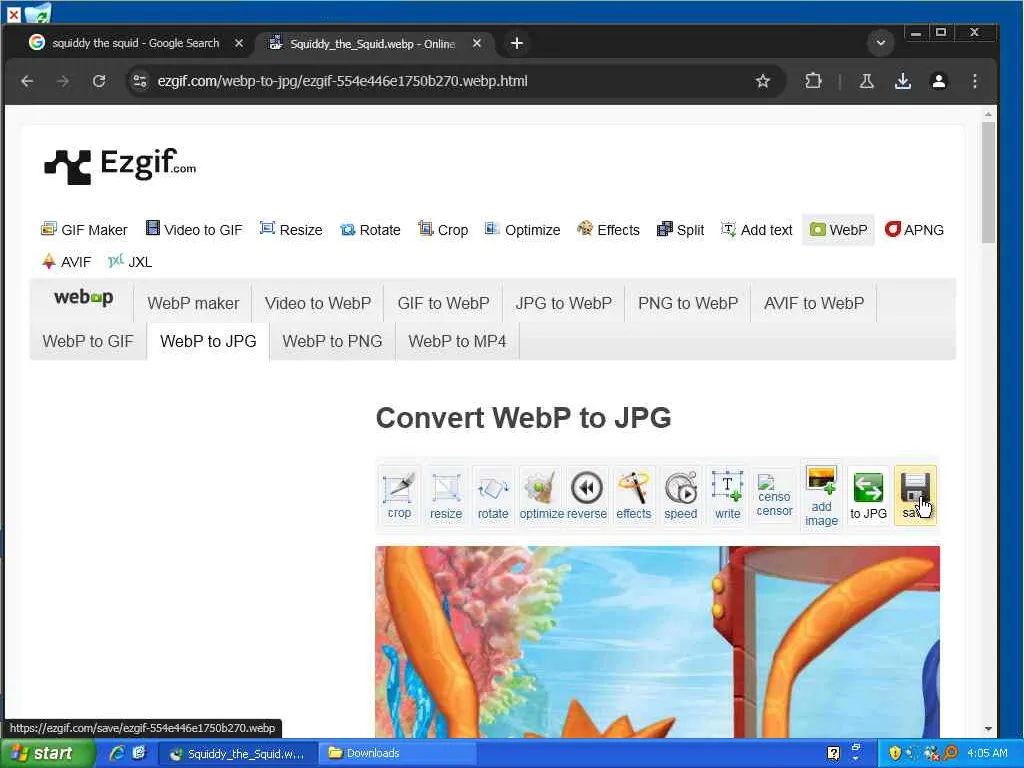This screenshot has height=768, width=1024.
Task: Launch Internet Explorer from quick launch
Action: [x=117, y=753]
